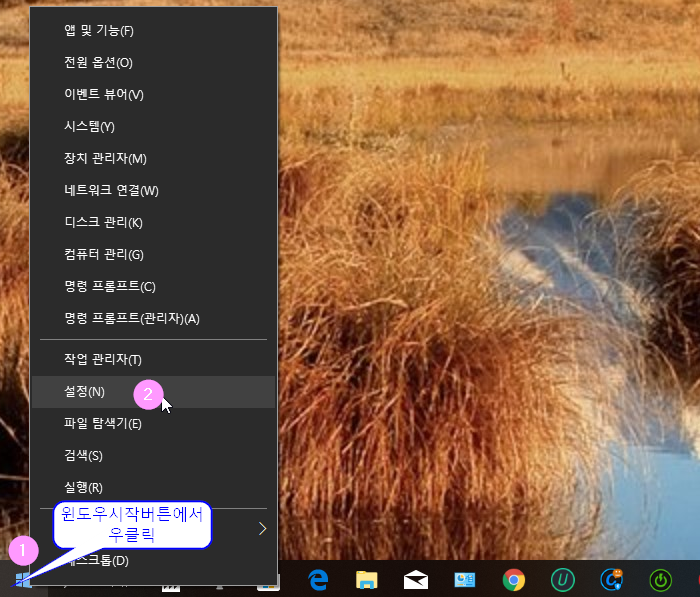Open the green circled U taskbar icon

[562, 580]
